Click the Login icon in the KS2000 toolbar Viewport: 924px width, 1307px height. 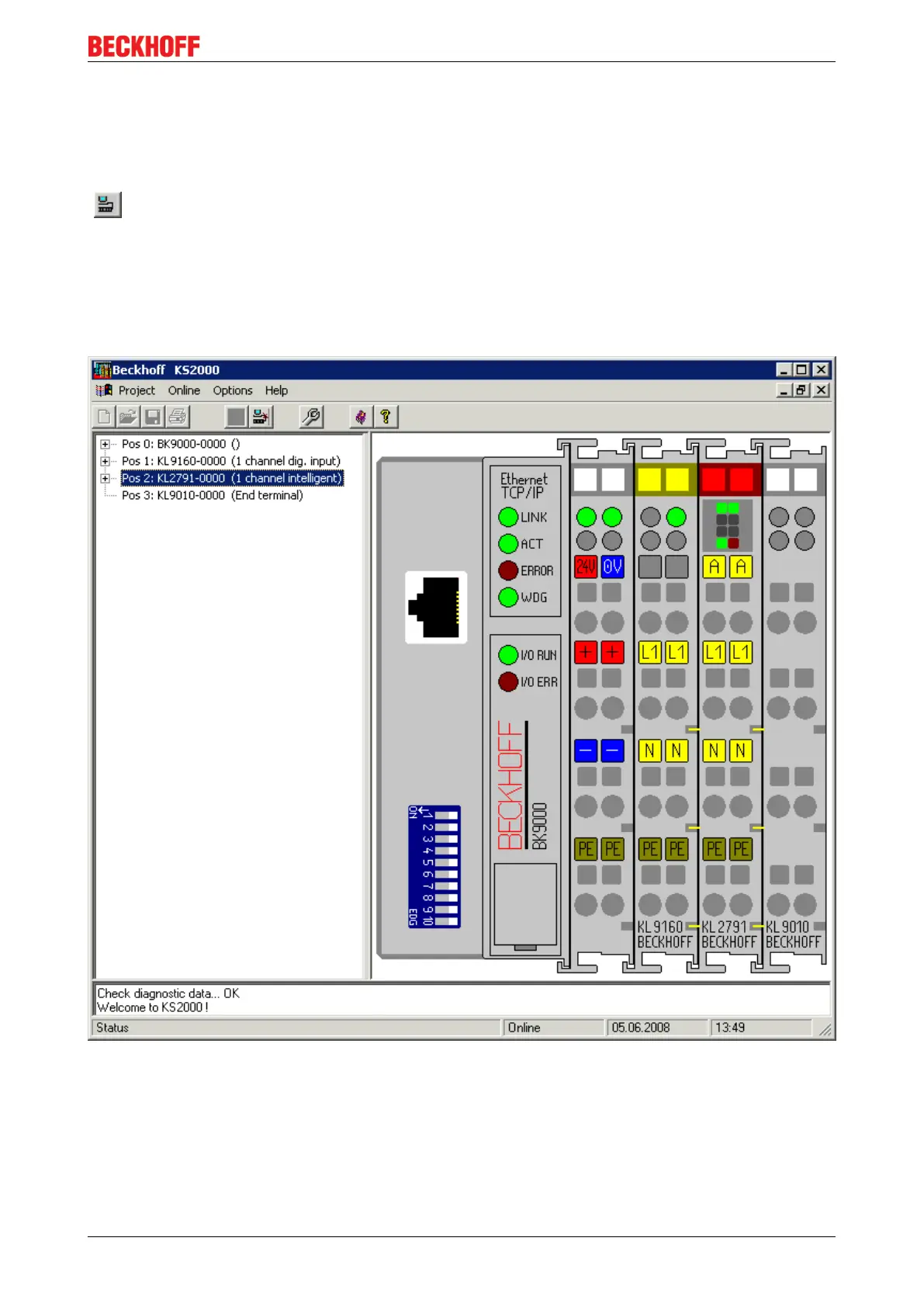(261, 417)
